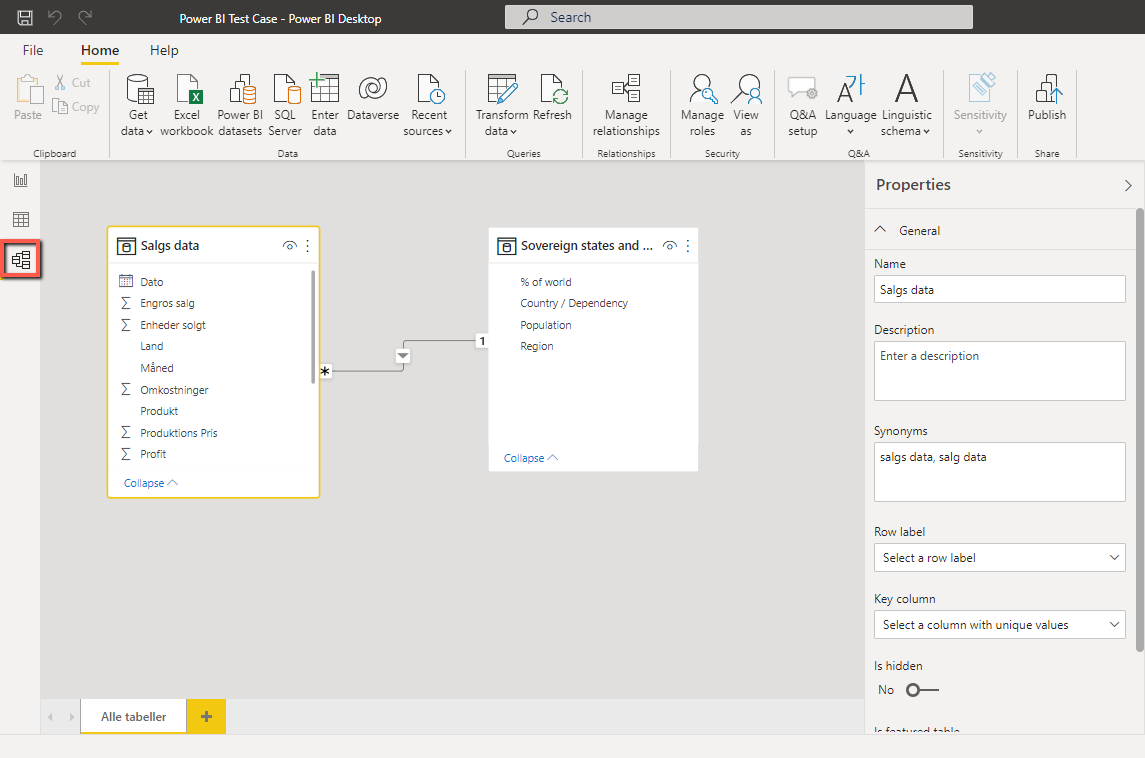The height and width of the screenshot is (758, 1145).
Task: Click the Sovereign states table header icon
Action: [506, 246]
